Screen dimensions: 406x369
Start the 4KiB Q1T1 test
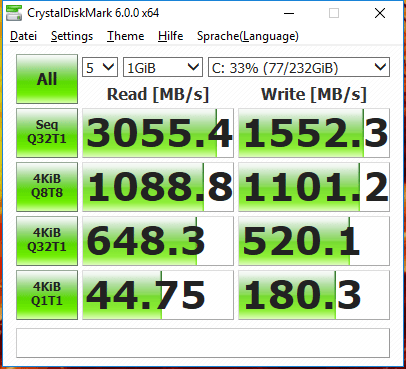point(47,295)
